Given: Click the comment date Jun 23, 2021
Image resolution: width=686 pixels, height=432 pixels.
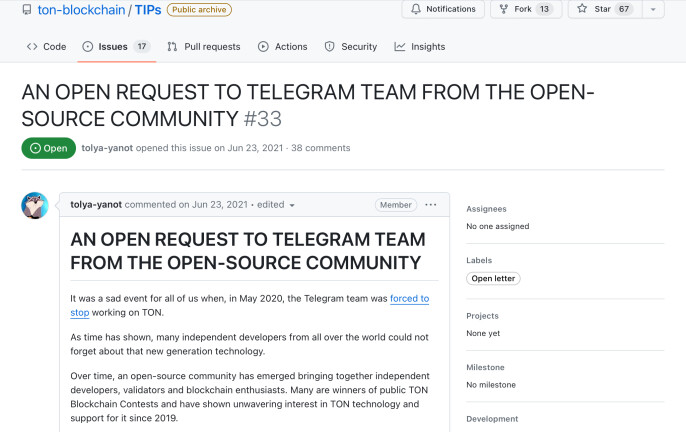Looking at the screenshot, I should [x=220, y=204].
